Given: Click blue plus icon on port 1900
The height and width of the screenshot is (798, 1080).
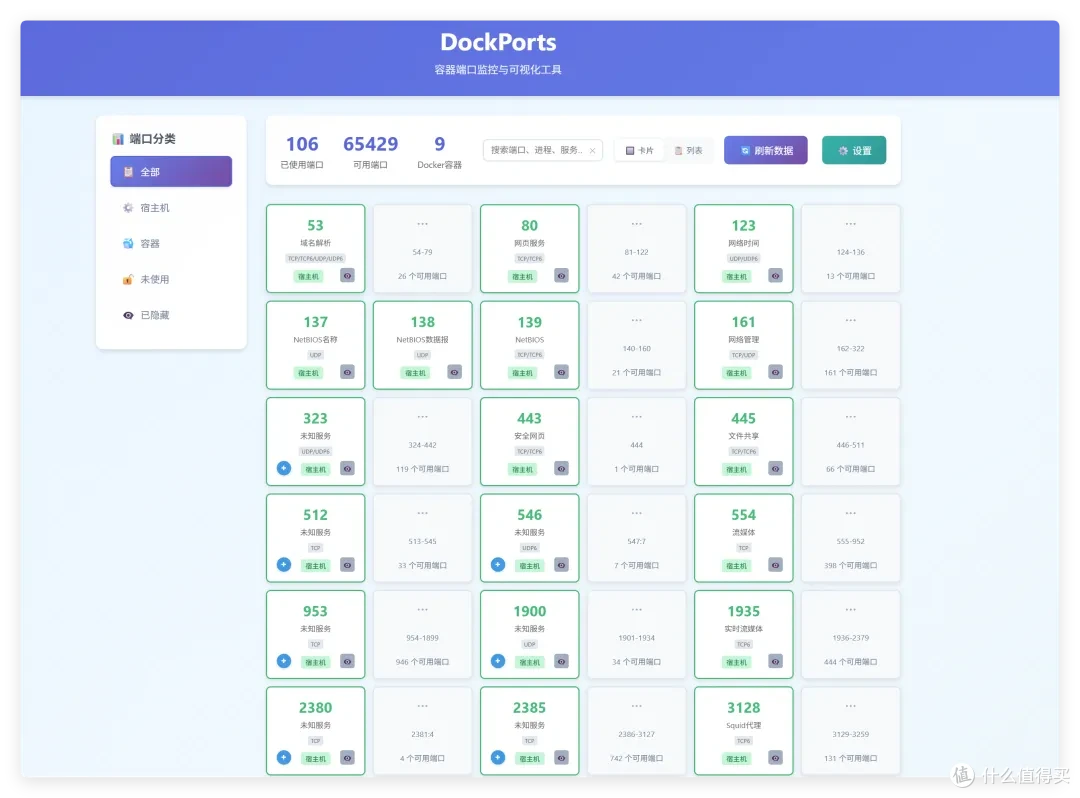Looking at the screenshot, I should click(498, 661).
